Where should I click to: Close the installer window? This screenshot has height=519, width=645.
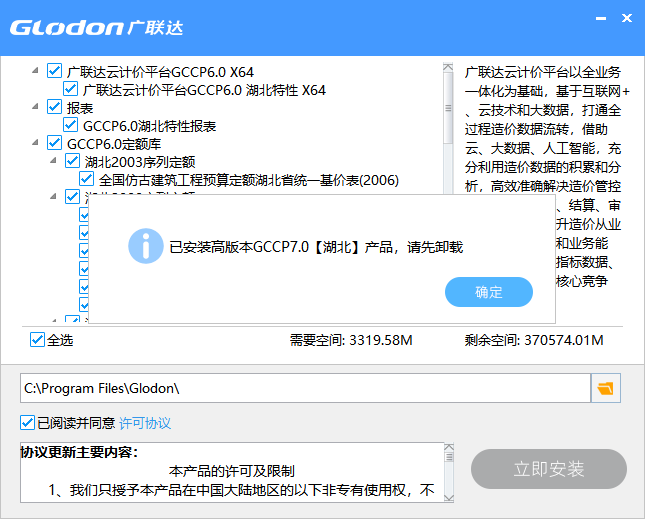click(627, 18)
